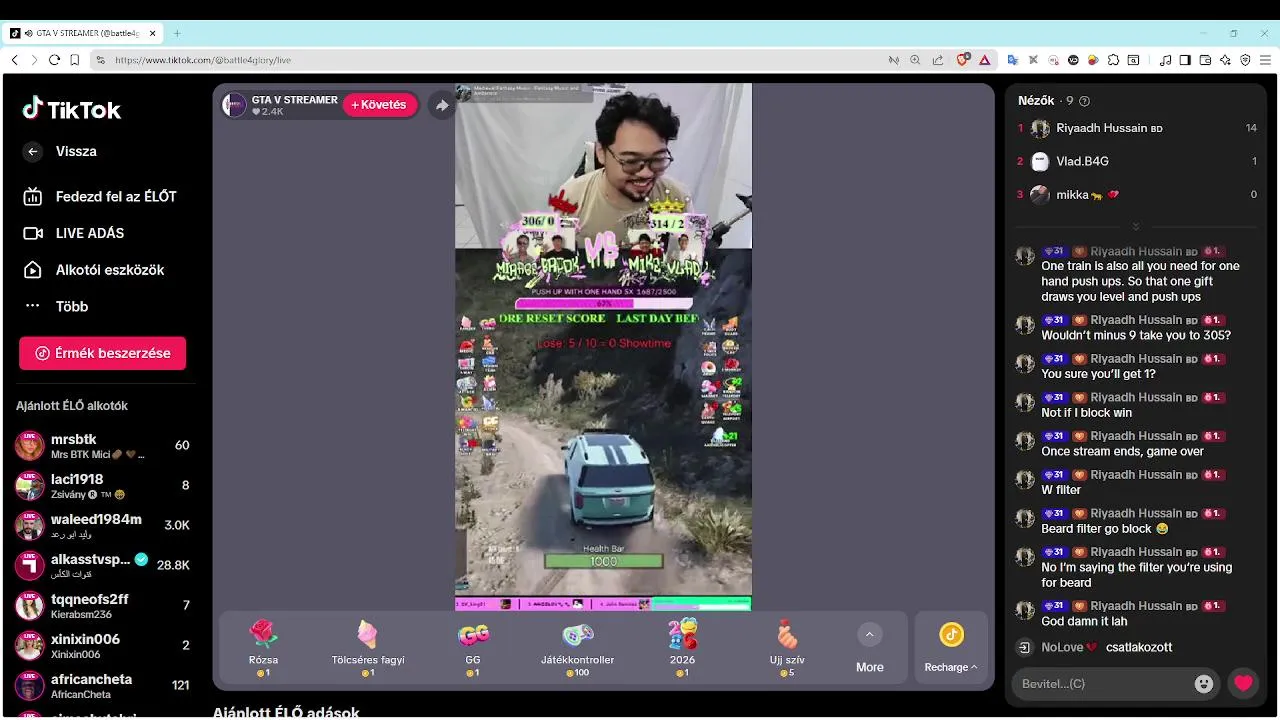This screenshot has width=1280, height=720.
Task: Send the Rózsa gift
Action: [263, 647]
